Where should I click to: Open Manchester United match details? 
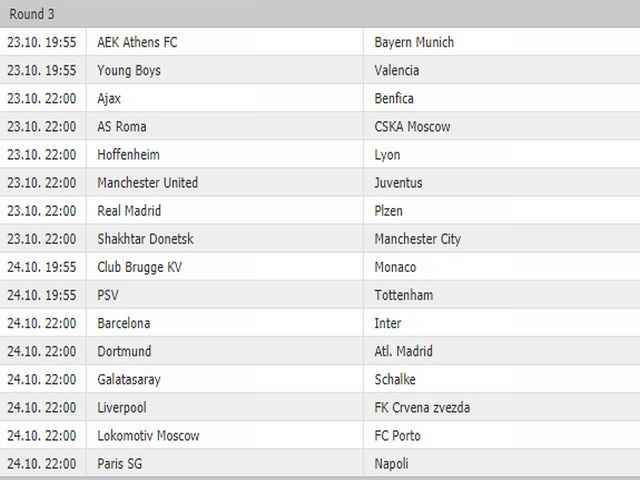click(320, 182)
